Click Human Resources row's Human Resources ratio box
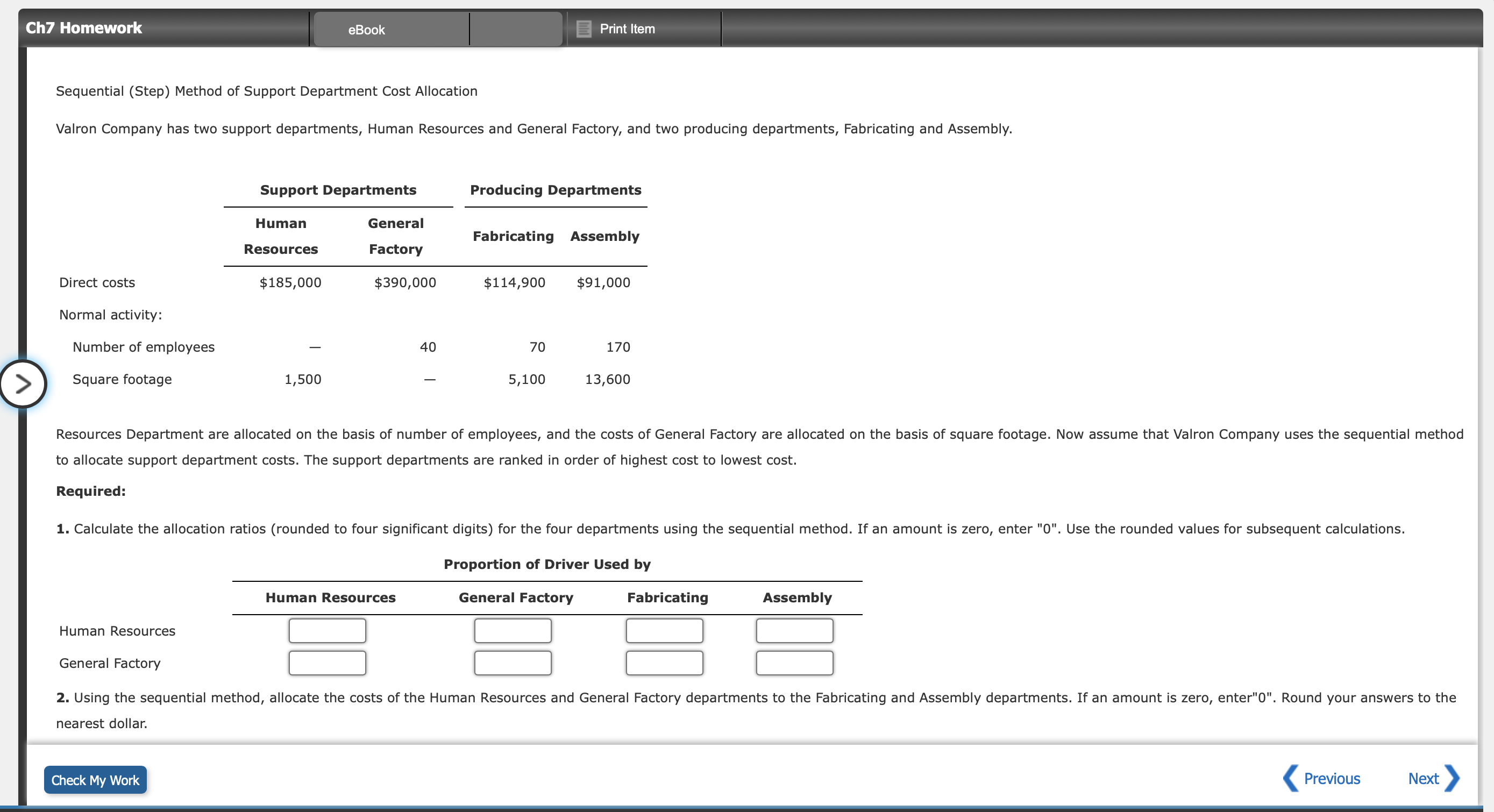Viewport: 1494px width, 812px height. coord(326,630)
